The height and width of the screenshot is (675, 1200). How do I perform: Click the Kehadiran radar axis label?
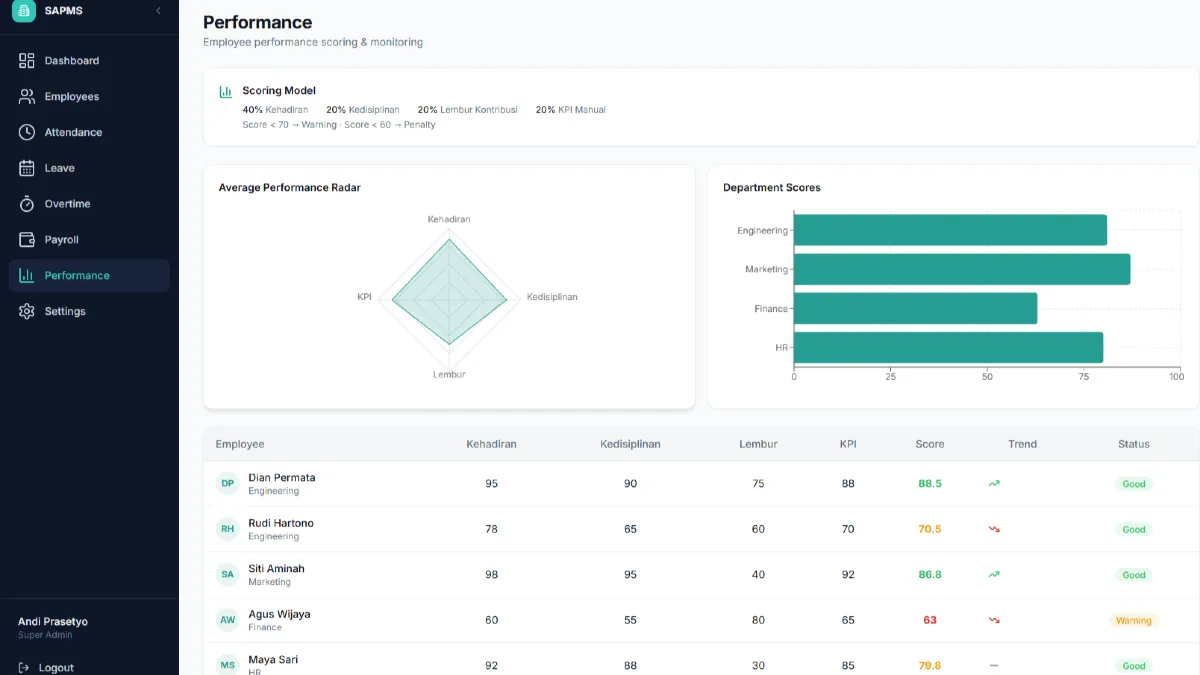[x=449, y=219]
